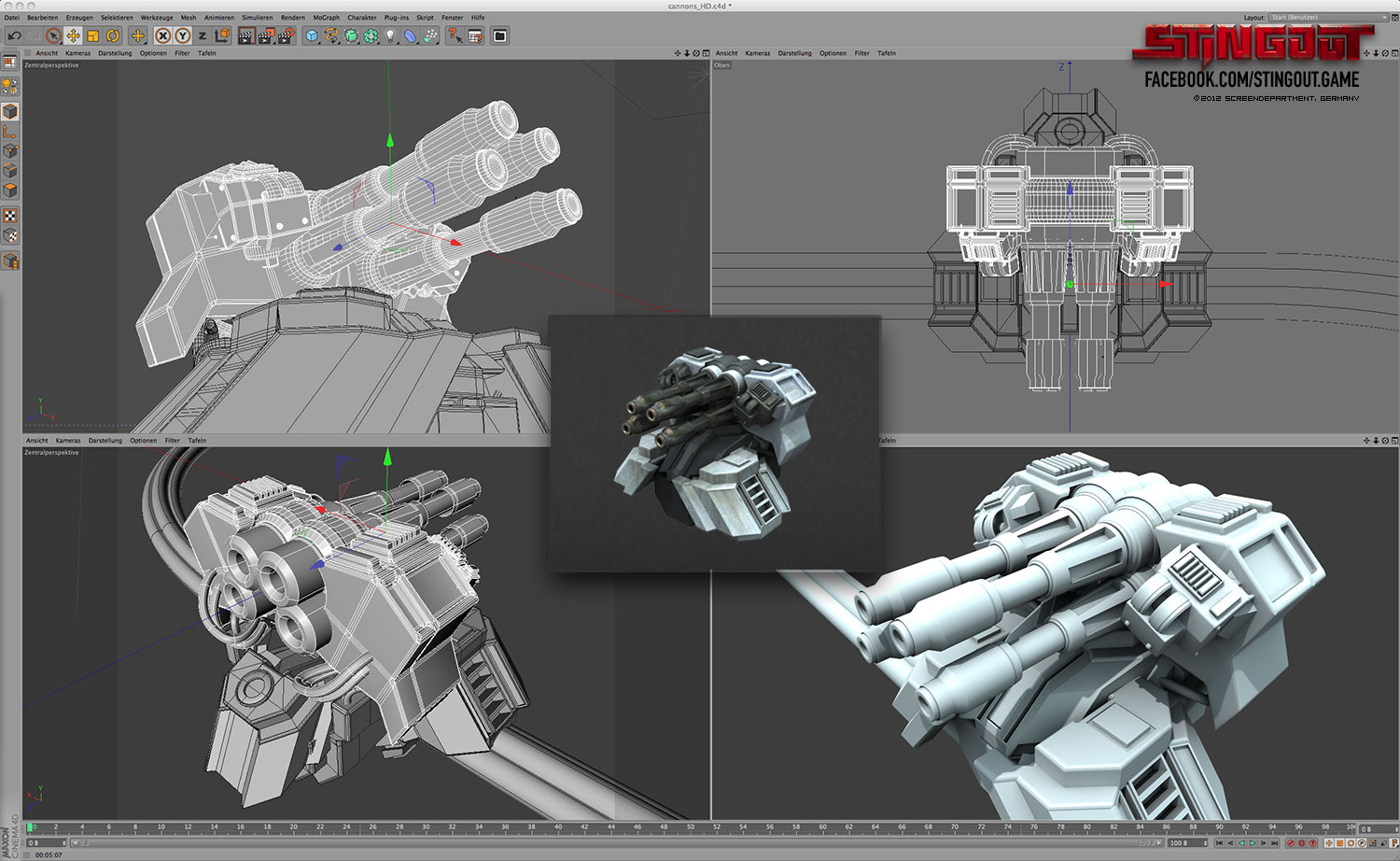Open the array modeling objects palette
The width and height of the screenshot is (1400, 861).
click(371, 35)
